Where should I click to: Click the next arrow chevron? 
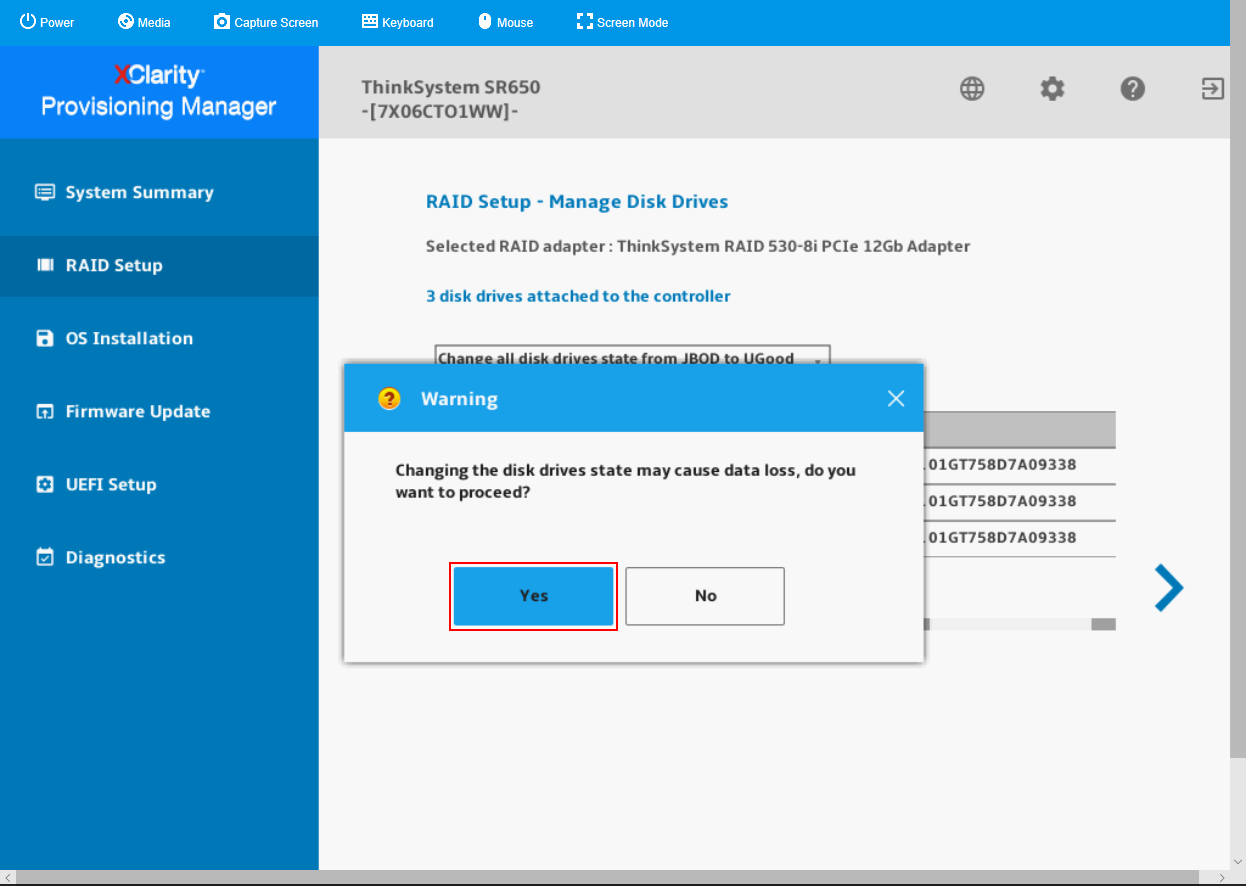coord(1168,588)
